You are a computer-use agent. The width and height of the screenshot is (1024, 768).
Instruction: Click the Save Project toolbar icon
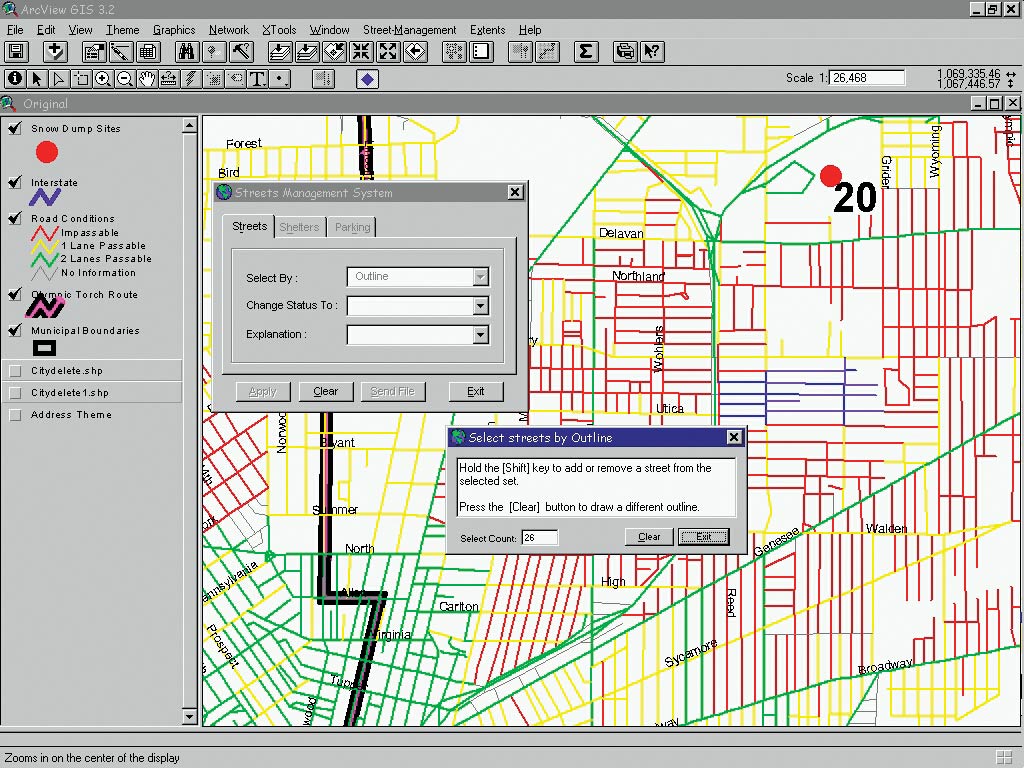click(16, 52)
